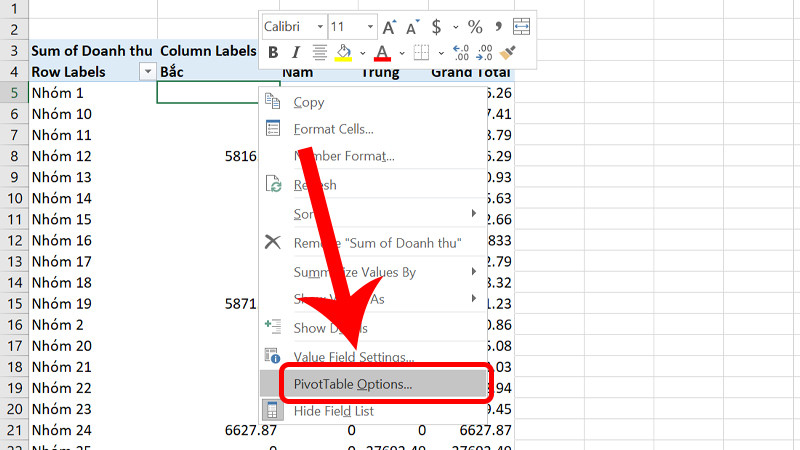The width and height of the screenshot is (800, 450).
Task: Click the Format Painter brush icon
Action: pyautogui.click(x=509, y=53)
